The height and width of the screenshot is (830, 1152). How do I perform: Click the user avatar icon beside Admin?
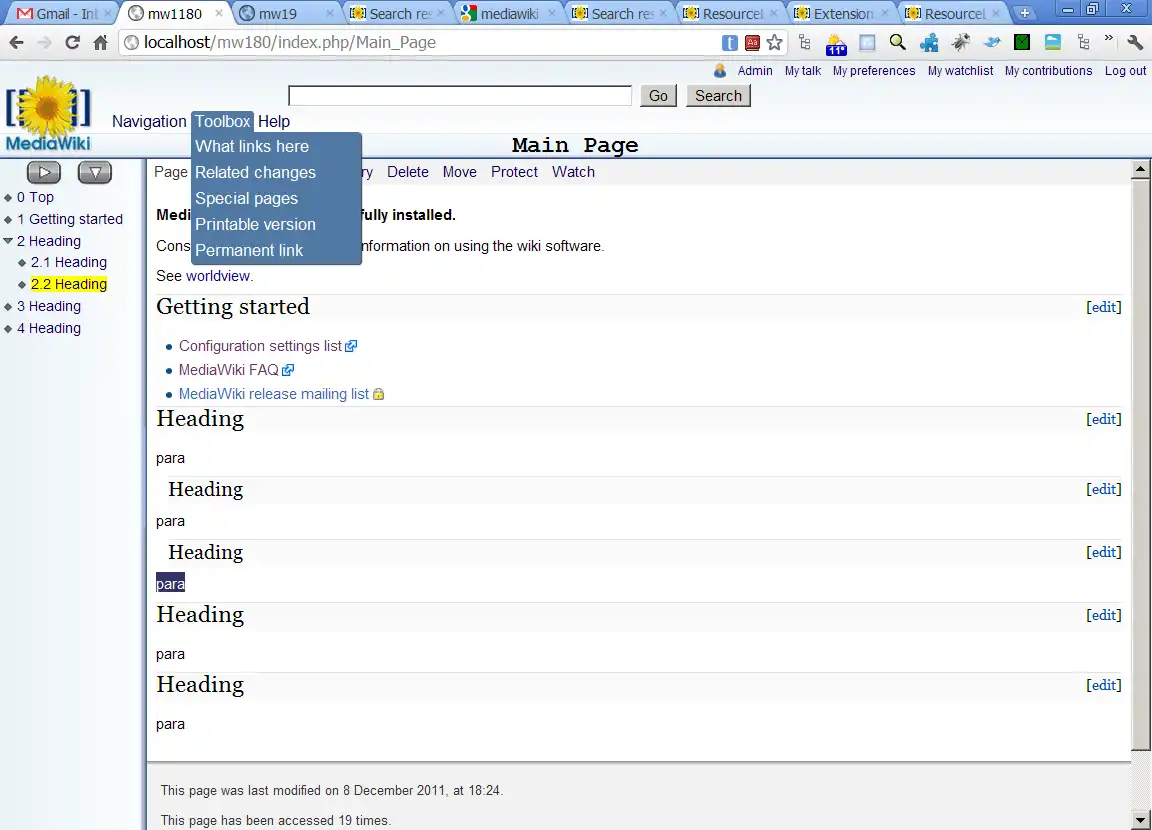[x=720, y=71]
